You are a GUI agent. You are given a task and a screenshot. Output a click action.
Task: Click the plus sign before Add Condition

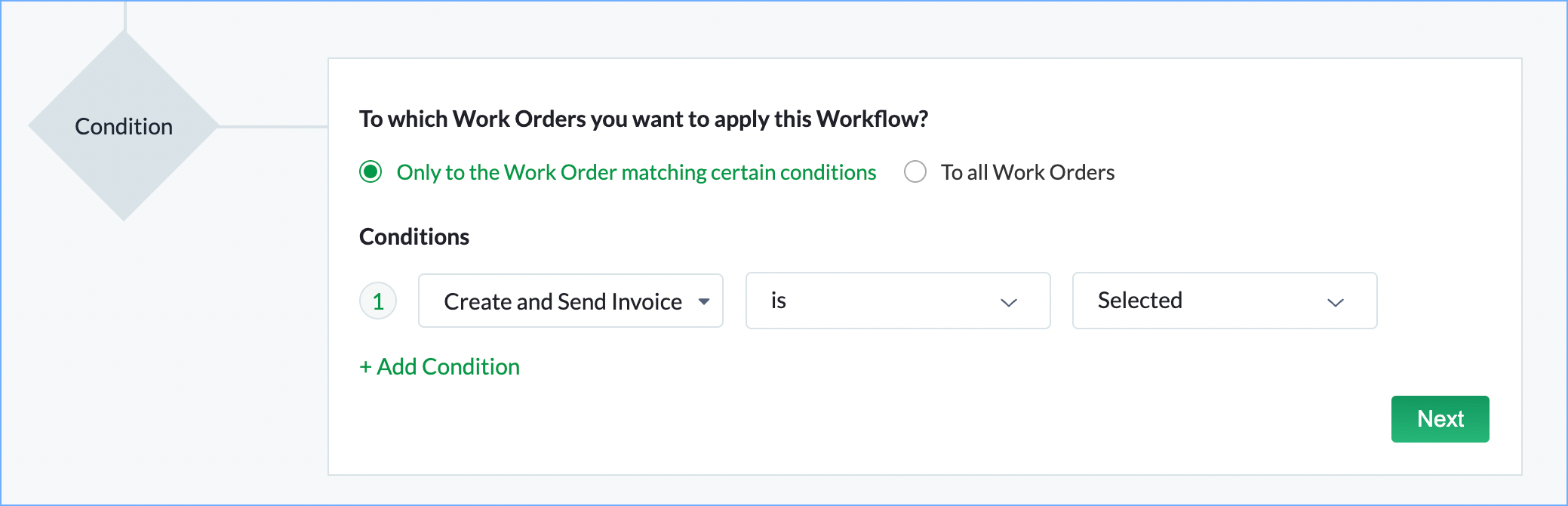pyautogui.click(x=365, y=367)
